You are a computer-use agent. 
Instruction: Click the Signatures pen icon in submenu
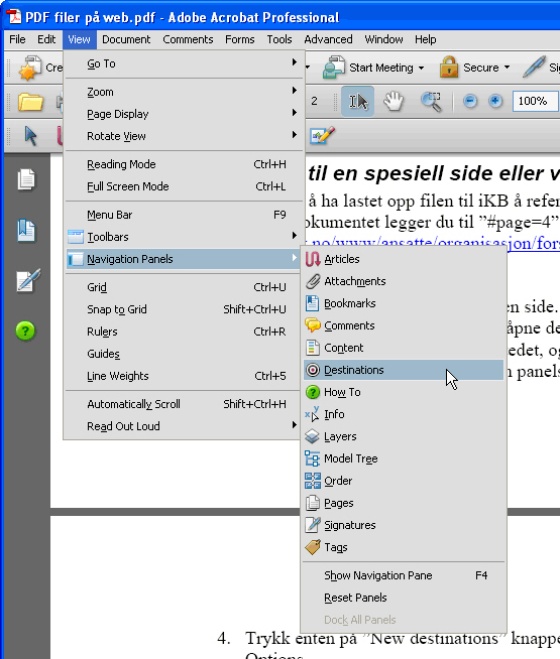coord(312,525)
